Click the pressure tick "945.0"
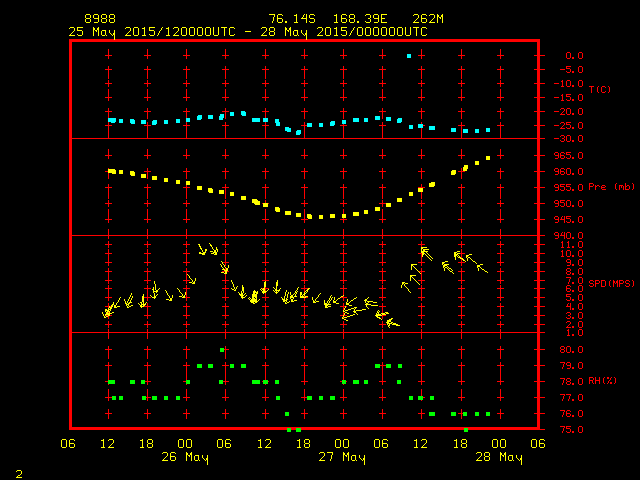Image resolution: width=640 pixels, height=480 pixels. click(569, 220)
